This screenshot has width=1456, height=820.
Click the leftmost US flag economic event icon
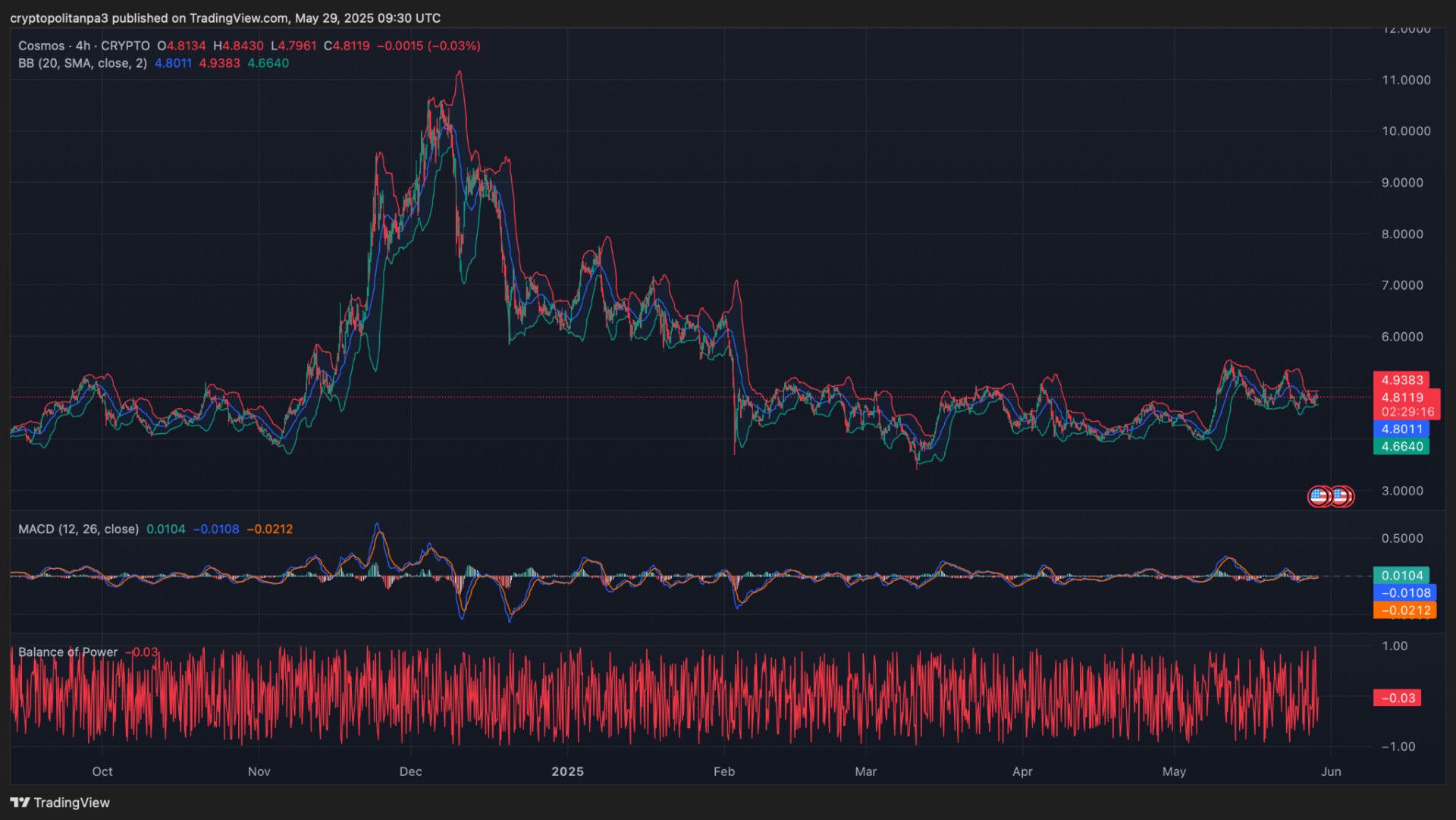1319,497
